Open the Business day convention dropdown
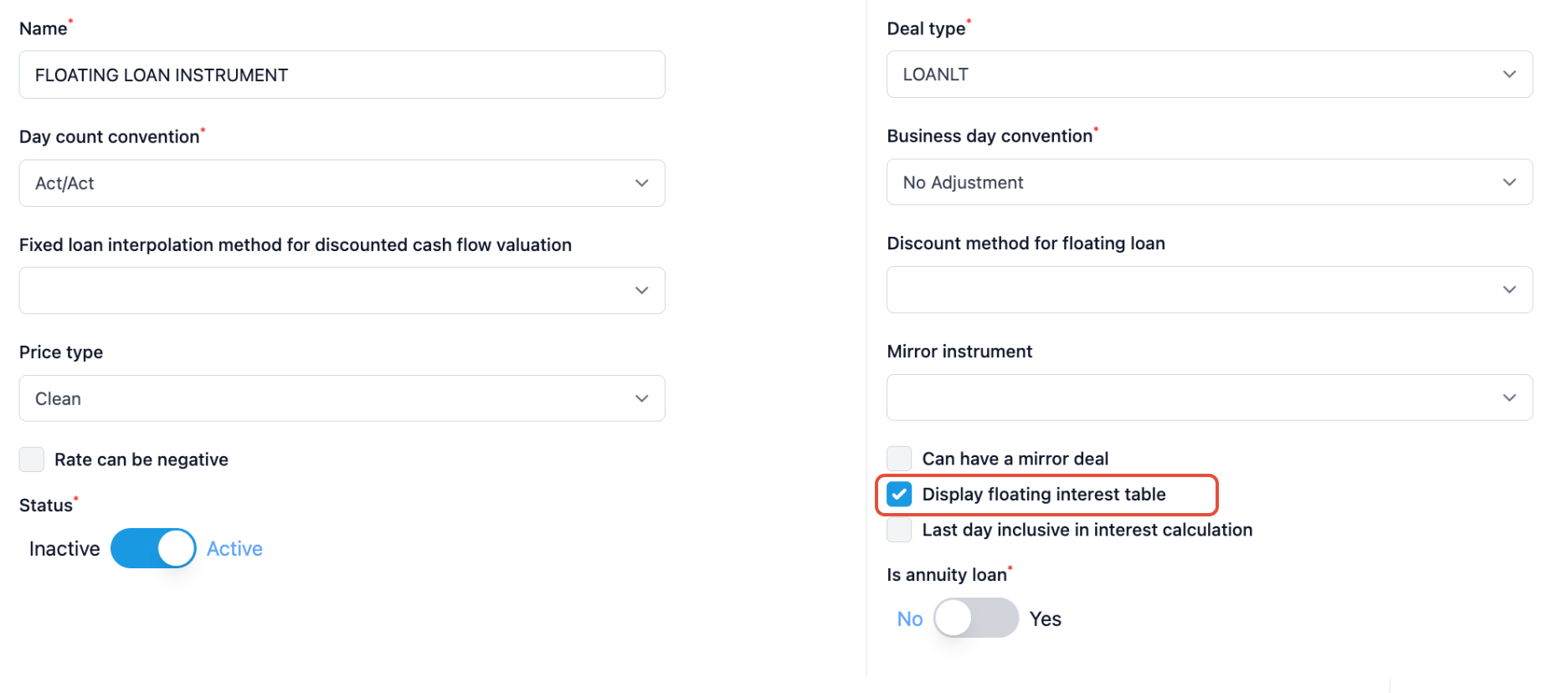 [x=1208, y=182]
